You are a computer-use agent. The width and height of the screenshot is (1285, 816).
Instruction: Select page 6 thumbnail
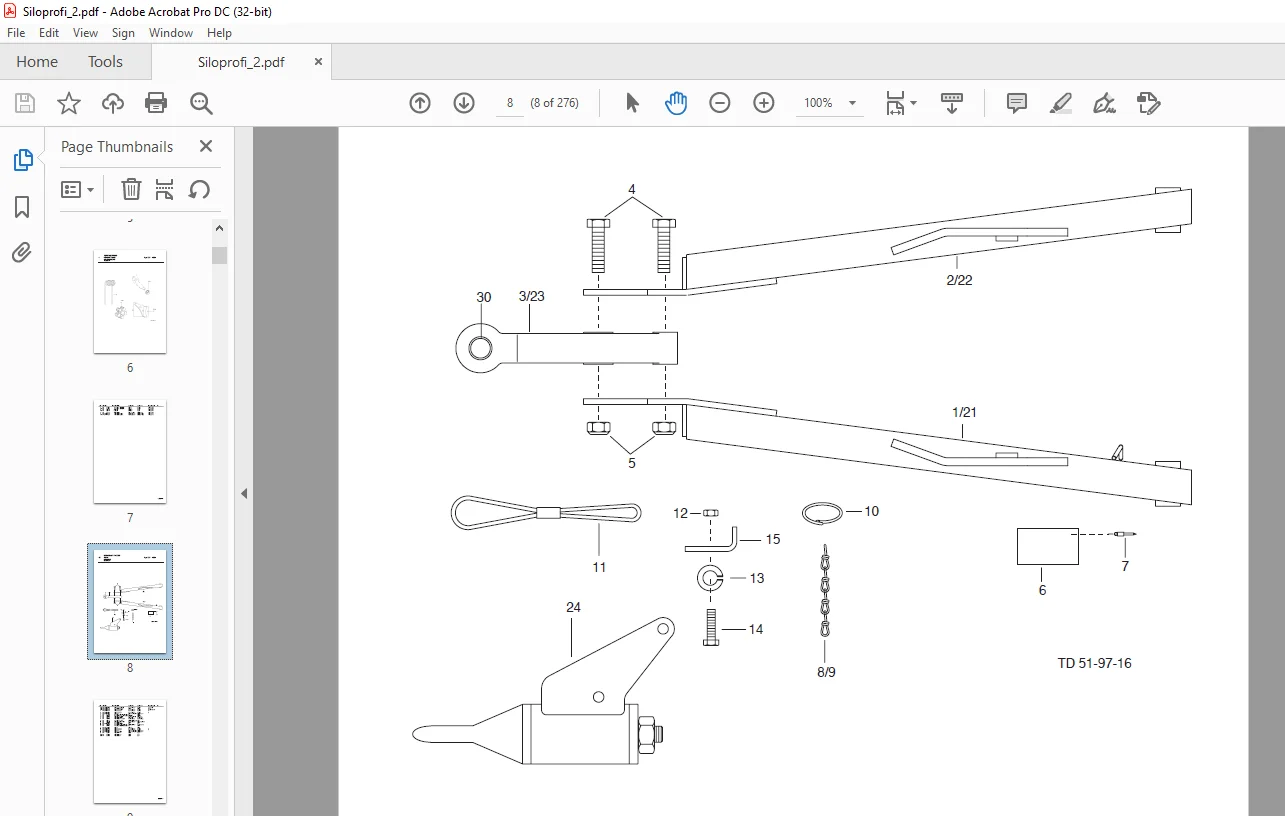click(130, 302)
